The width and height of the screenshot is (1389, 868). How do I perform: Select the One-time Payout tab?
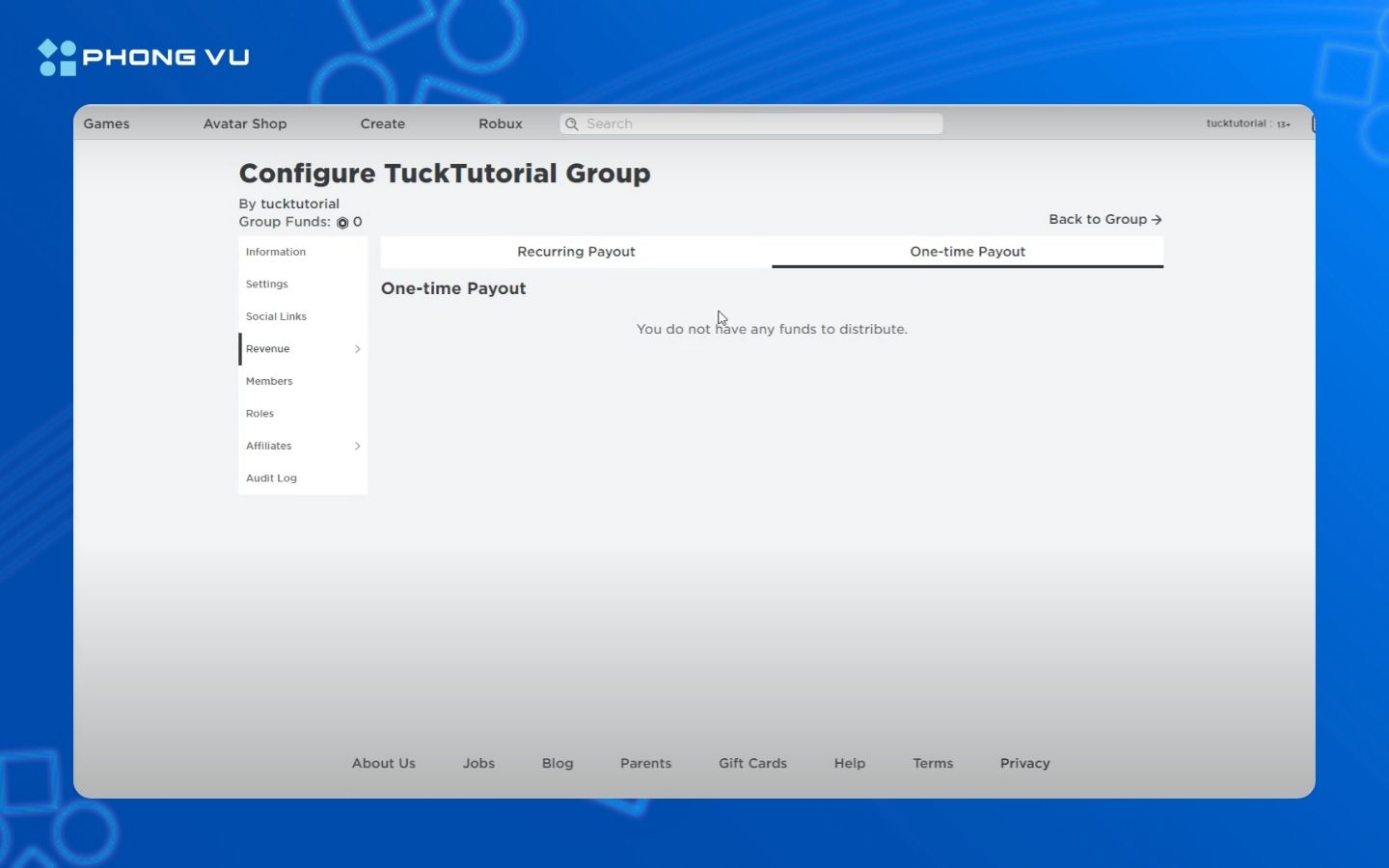(967, 252)
